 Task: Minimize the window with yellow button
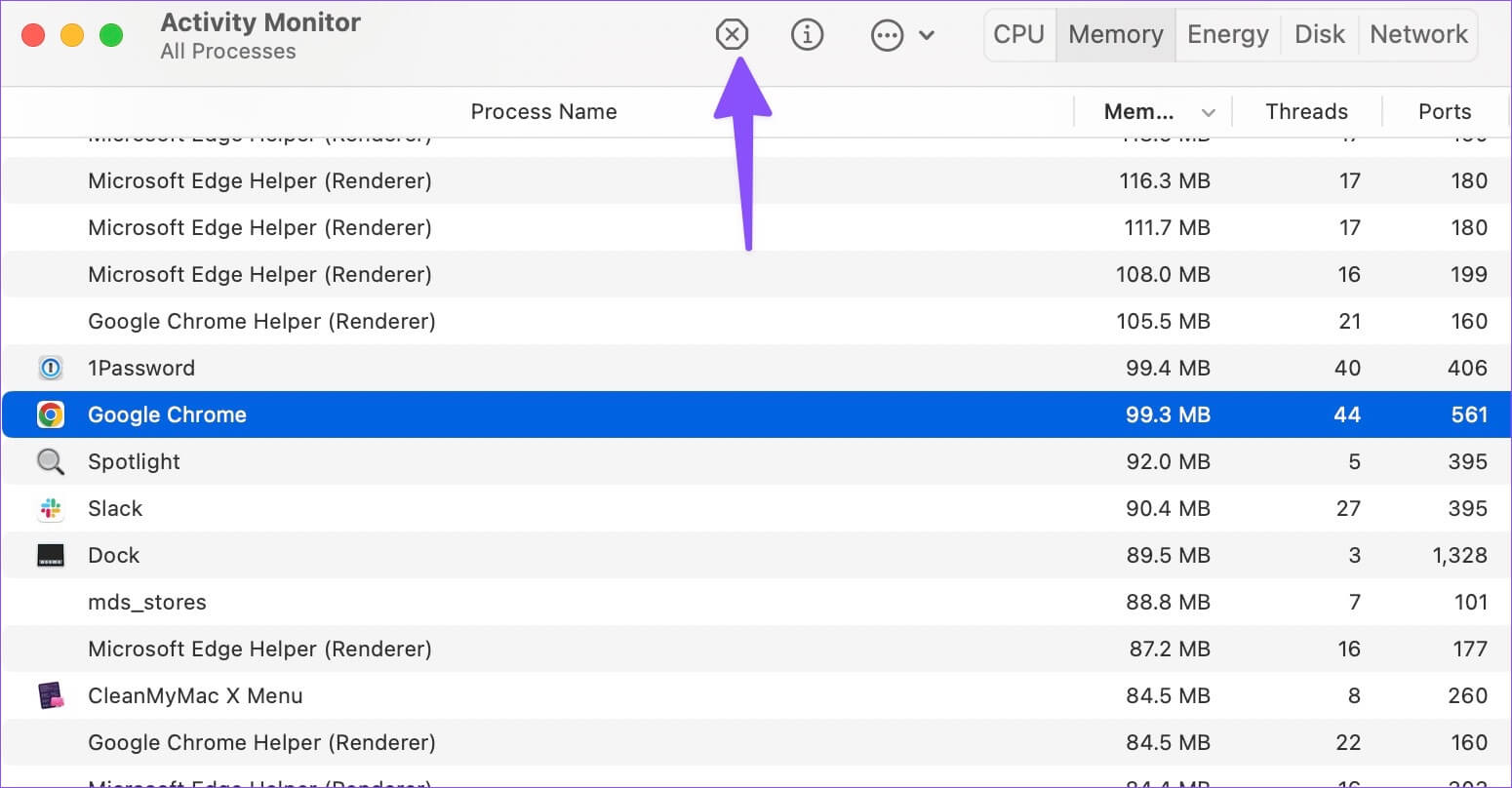[x=72, y=36]
